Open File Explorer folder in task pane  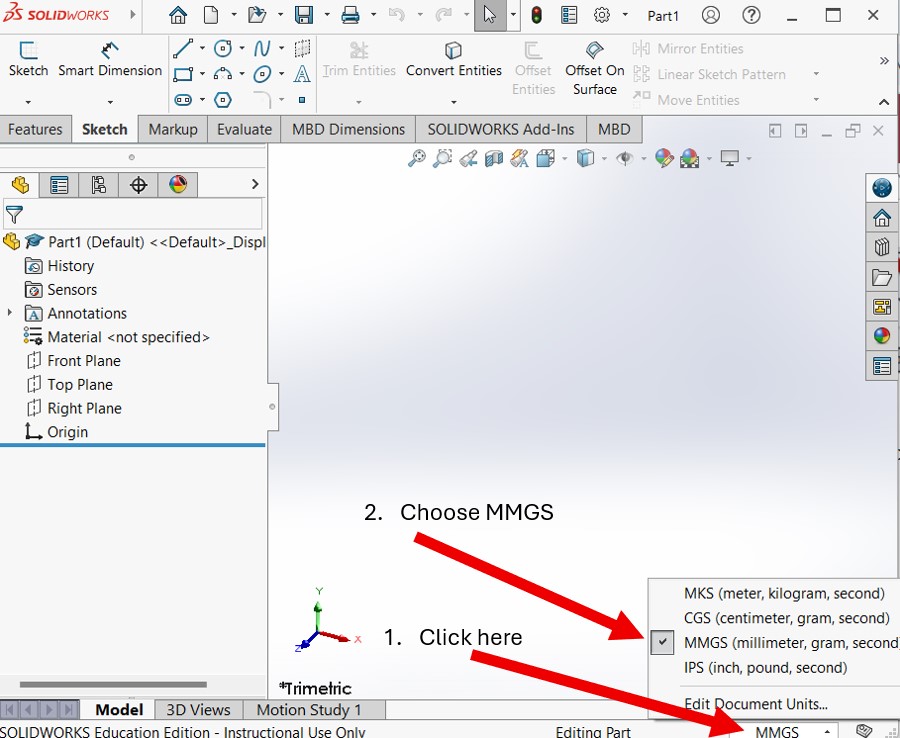click(882, 277)
